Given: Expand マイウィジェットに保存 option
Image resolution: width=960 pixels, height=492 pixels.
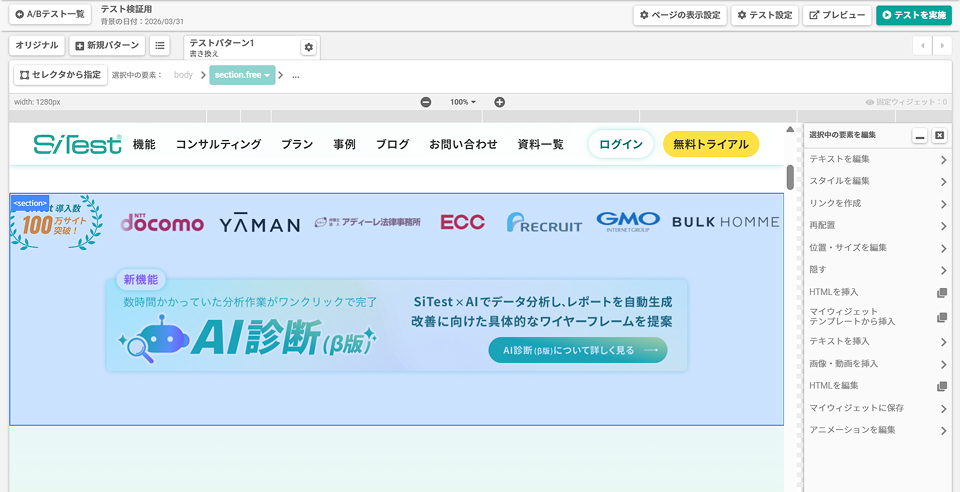Looking at the screenshot, I should tap(879, 408).
